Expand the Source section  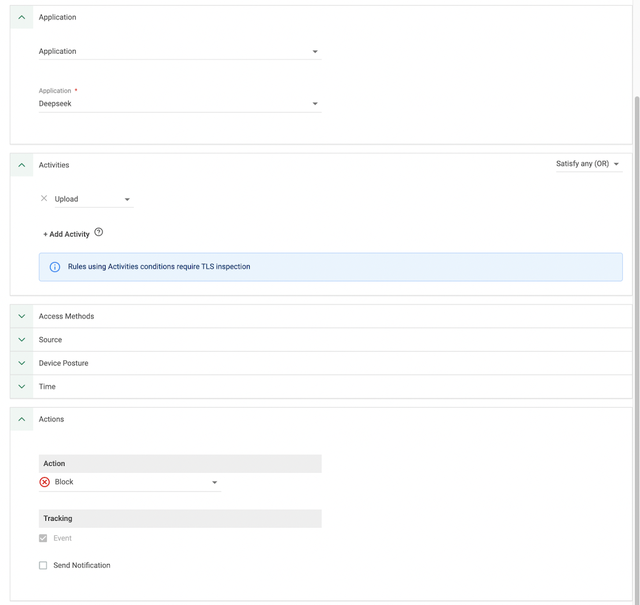coord(22,340)
